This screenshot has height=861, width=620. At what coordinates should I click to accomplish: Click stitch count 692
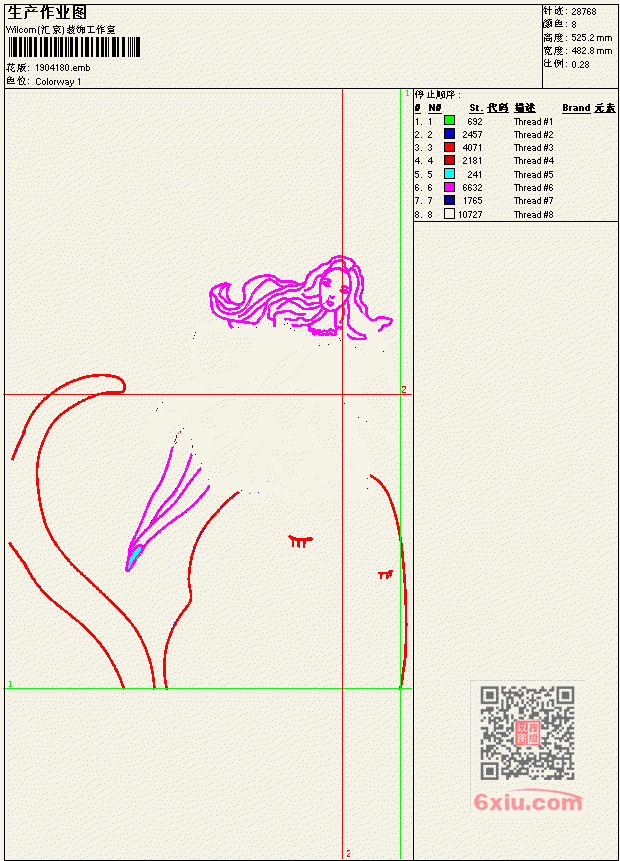[x=475, y=121]
